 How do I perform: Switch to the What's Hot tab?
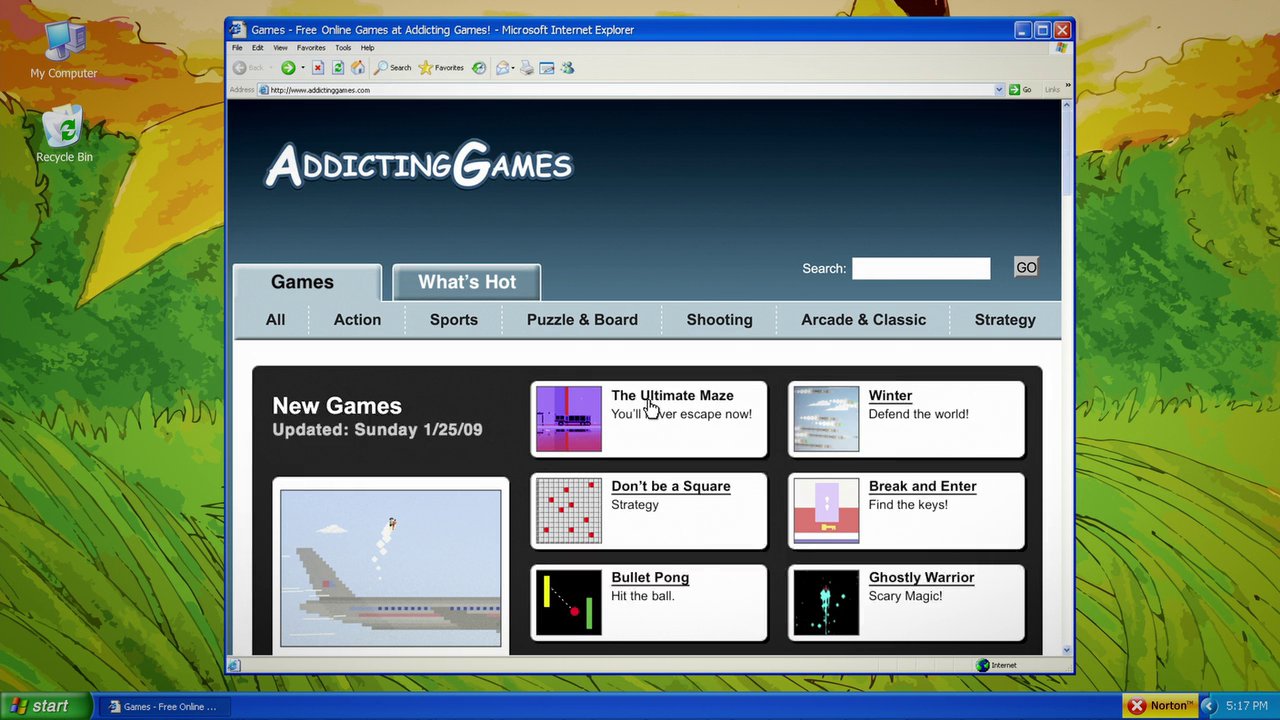467,282
